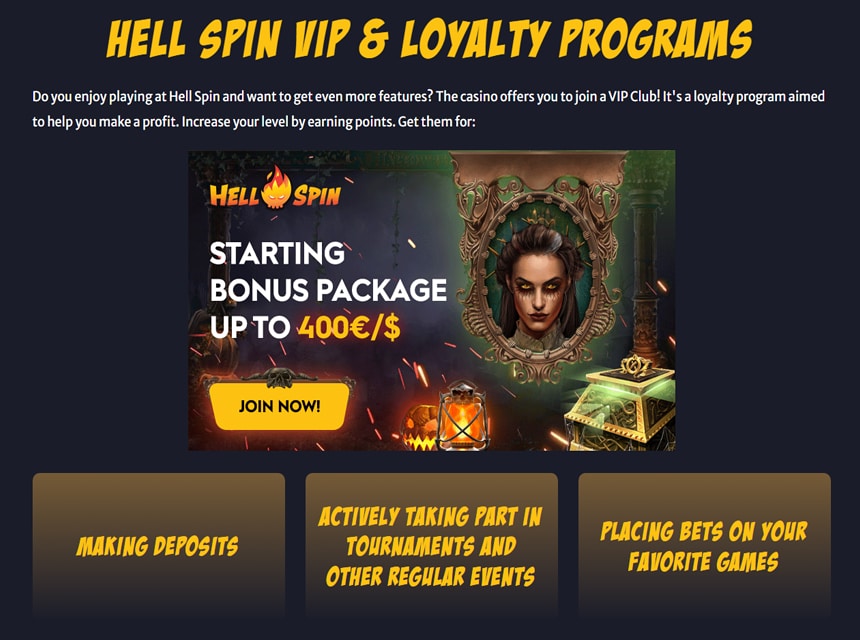Click the Starting Bonus Package headline
Screen dimensions: 860x640
[328, 271]
